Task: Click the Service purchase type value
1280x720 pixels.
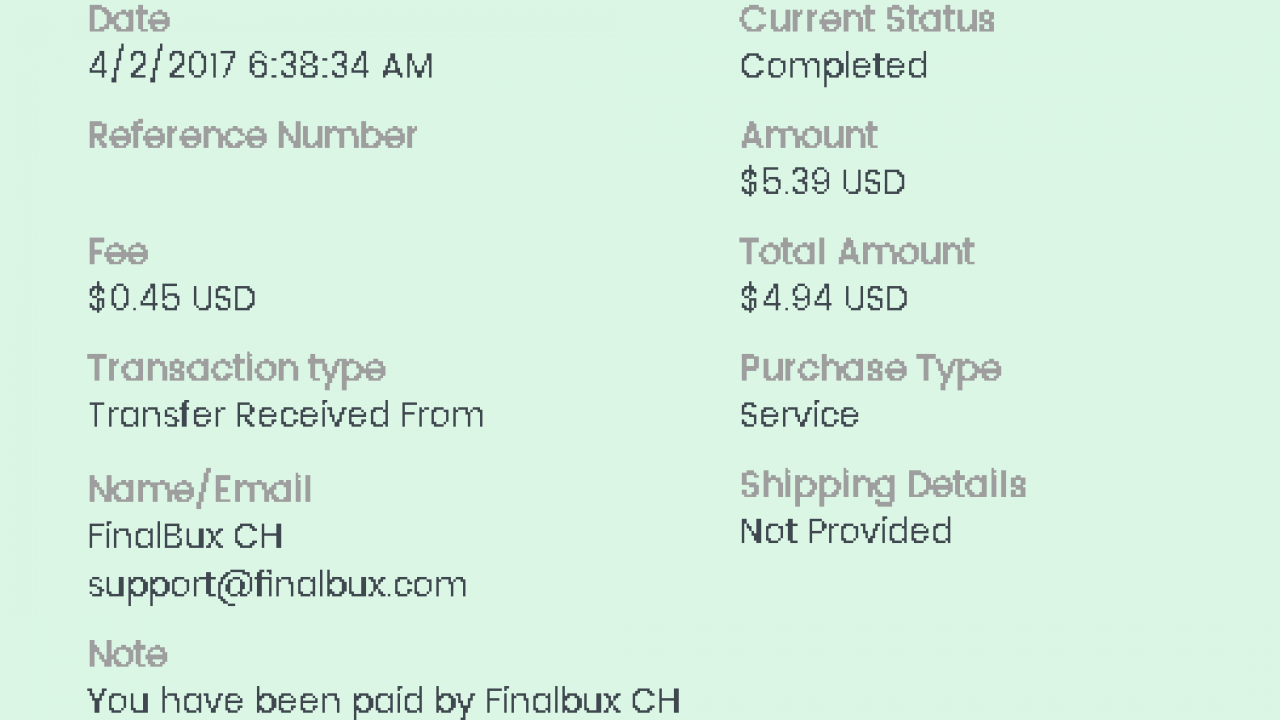Action: click(x=799, y=415)
